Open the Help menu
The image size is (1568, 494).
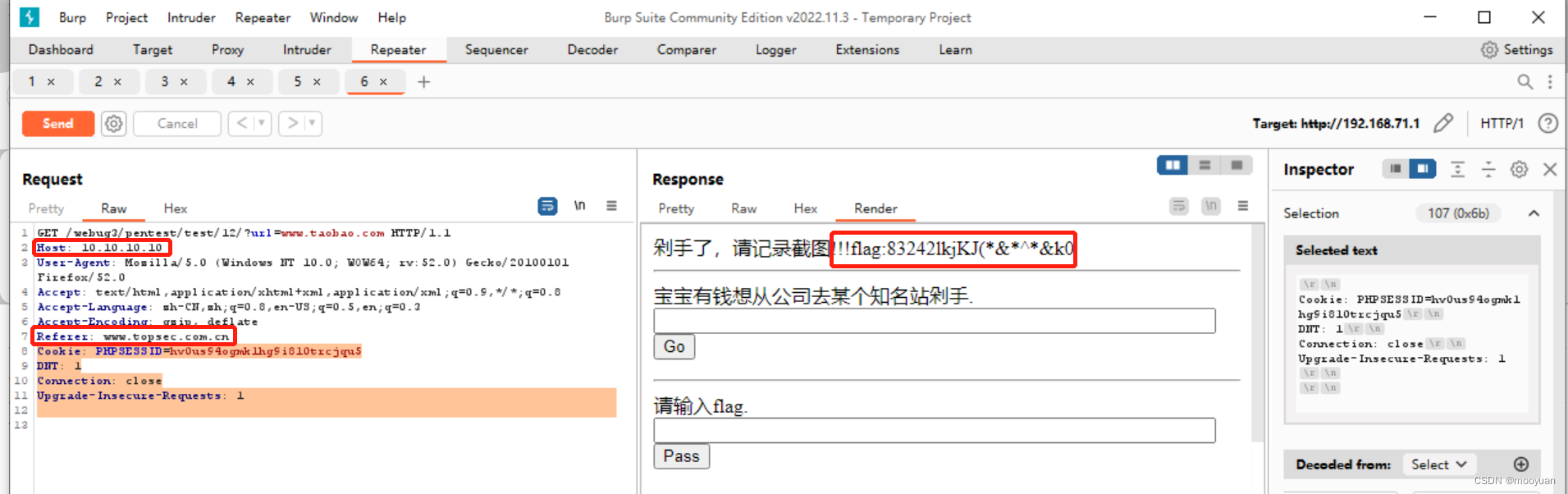click(391, 17)
